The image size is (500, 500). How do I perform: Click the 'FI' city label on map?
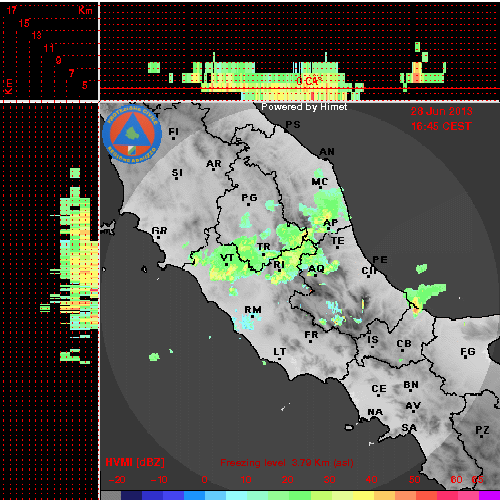click(173, 132)
